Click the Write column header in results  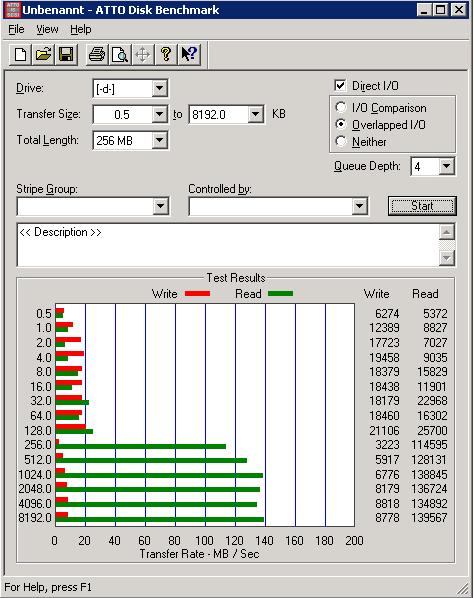(x=377, y=294)
